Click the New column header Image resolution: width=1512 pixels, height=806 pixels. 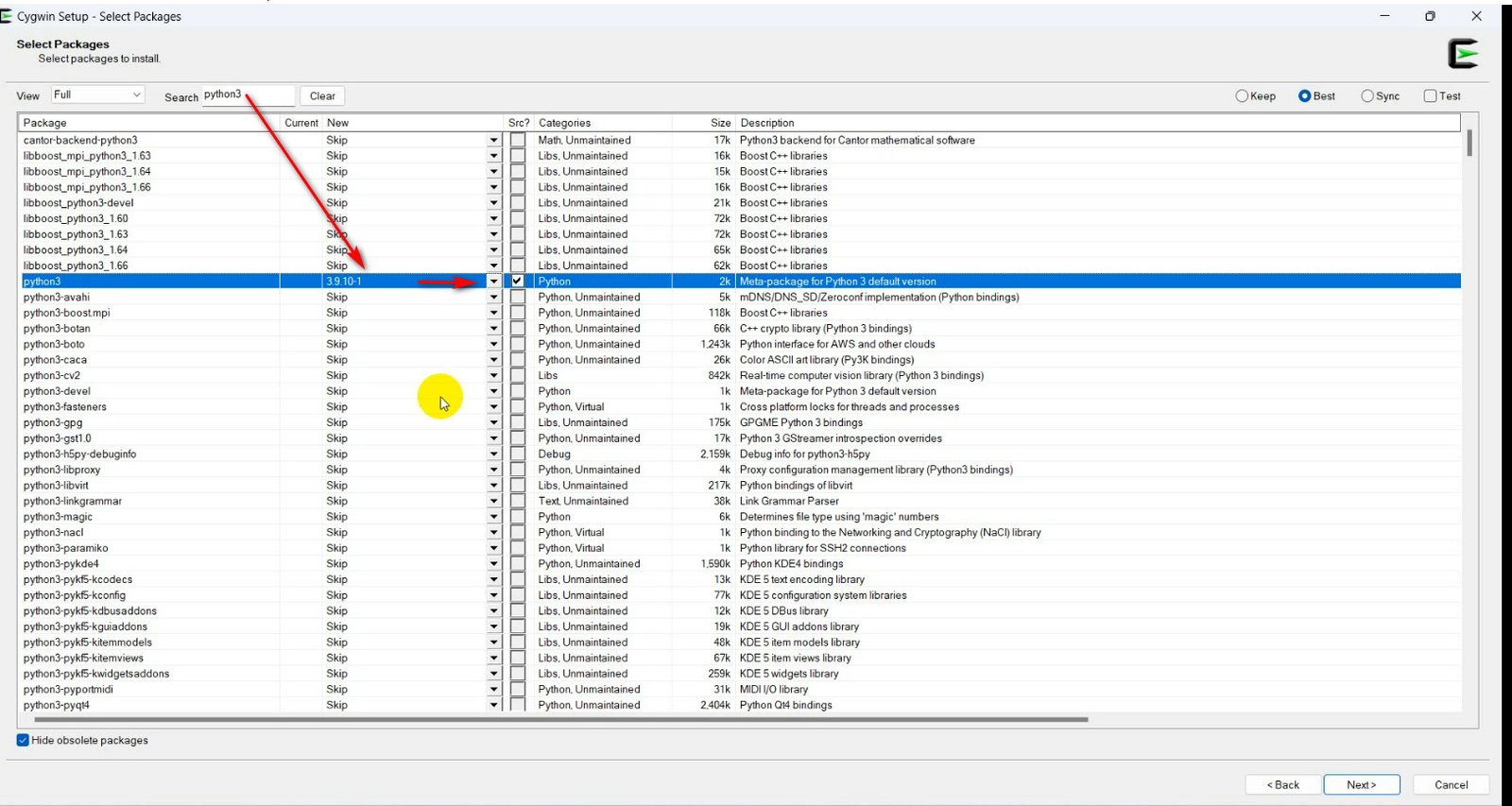413,123
